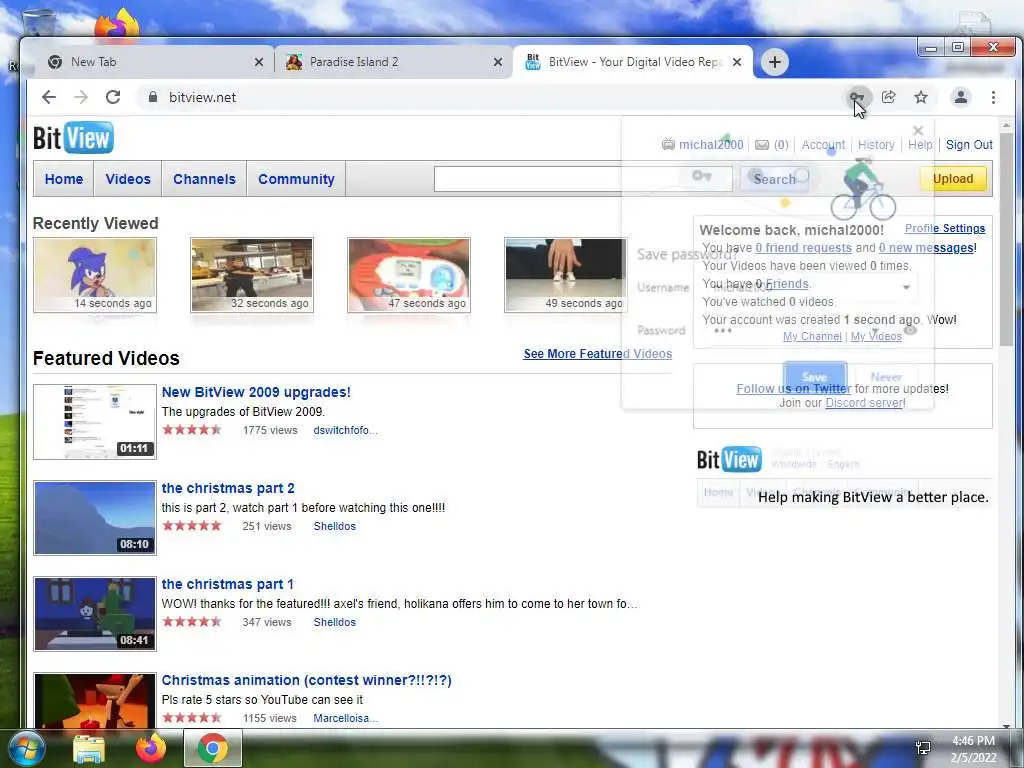The height and width of the screenshot is (768, 1024).
Task: Open the Account link
Action: (x=823, y=145)
